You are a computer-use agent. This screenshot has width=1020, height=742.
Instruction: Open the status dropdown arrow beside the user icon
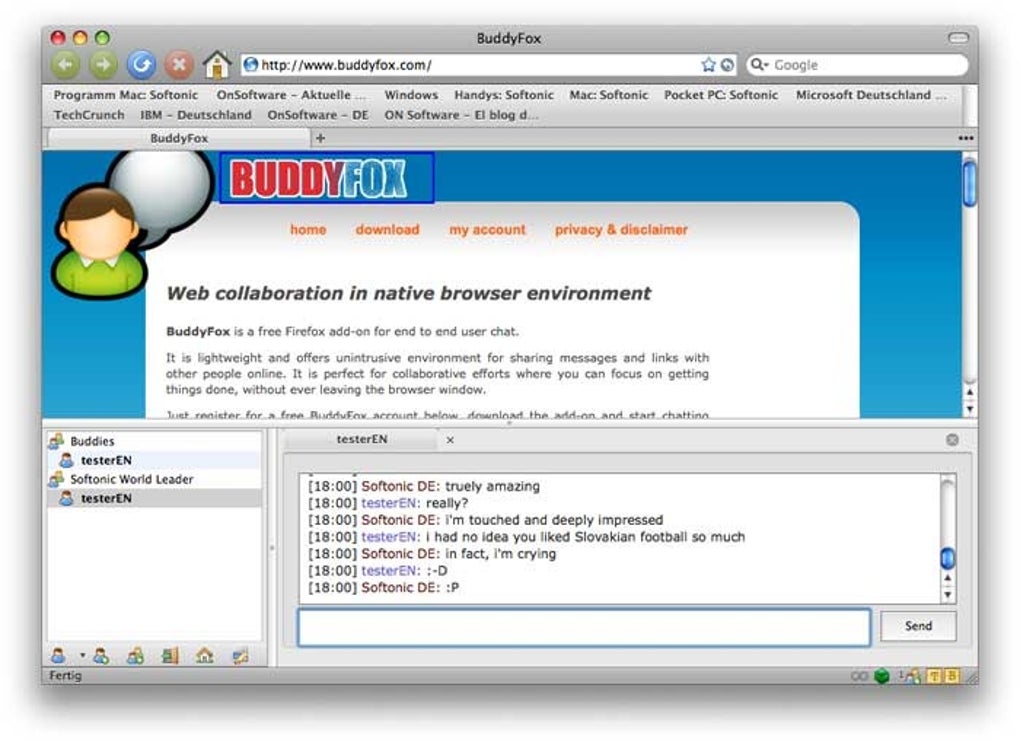(83, 655)
